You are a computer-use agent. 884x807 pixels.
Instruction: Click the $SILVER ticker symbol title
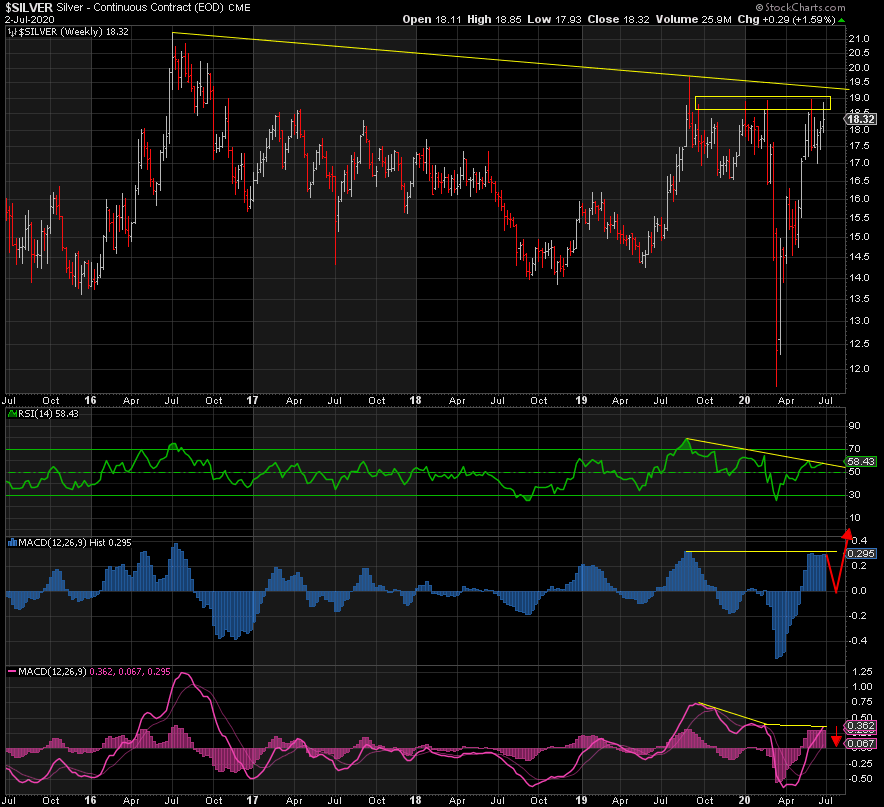click(27, 7)
